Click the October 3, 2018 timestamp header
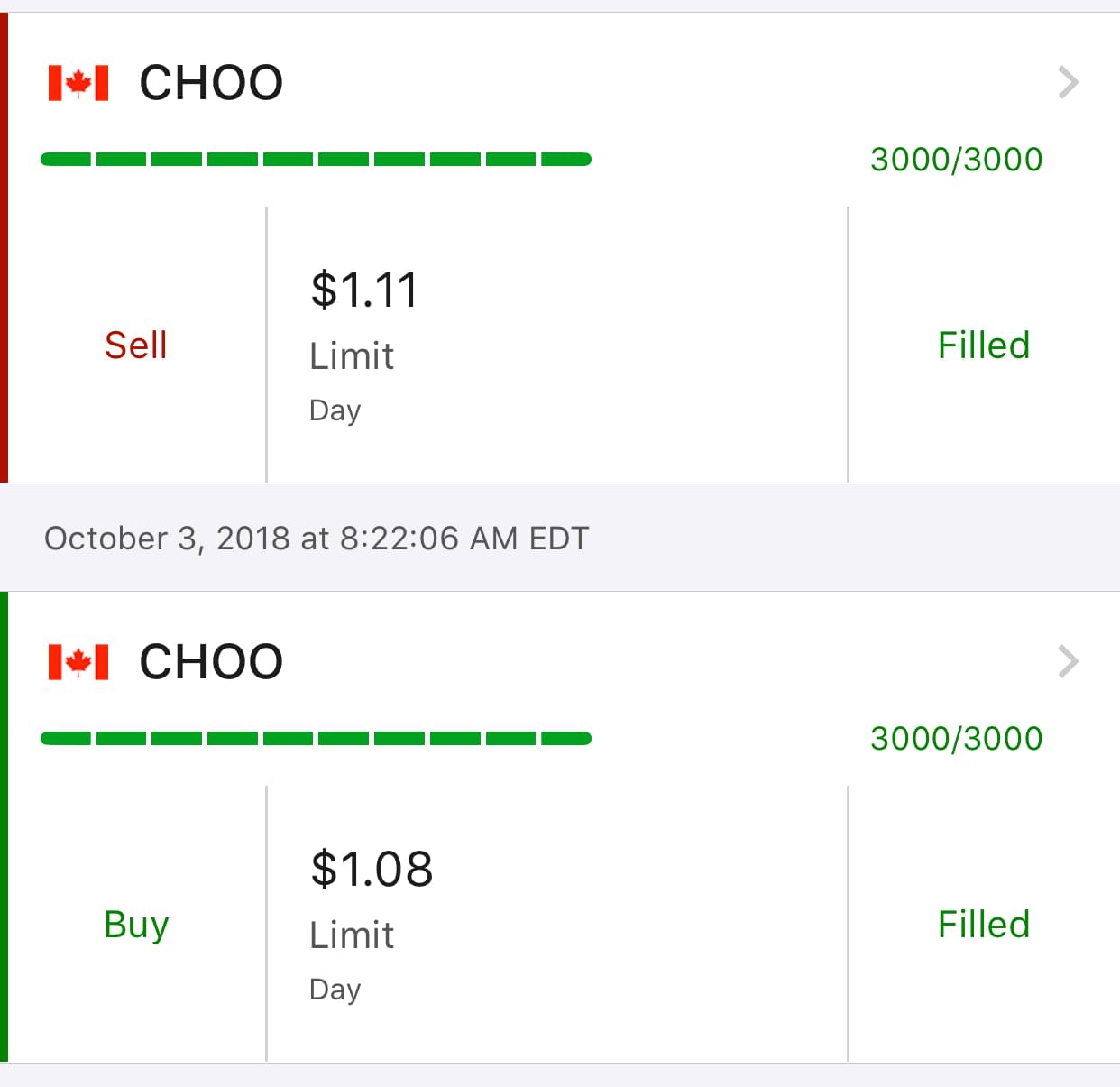The image size is (1120, 1087). tap(317, 539)
